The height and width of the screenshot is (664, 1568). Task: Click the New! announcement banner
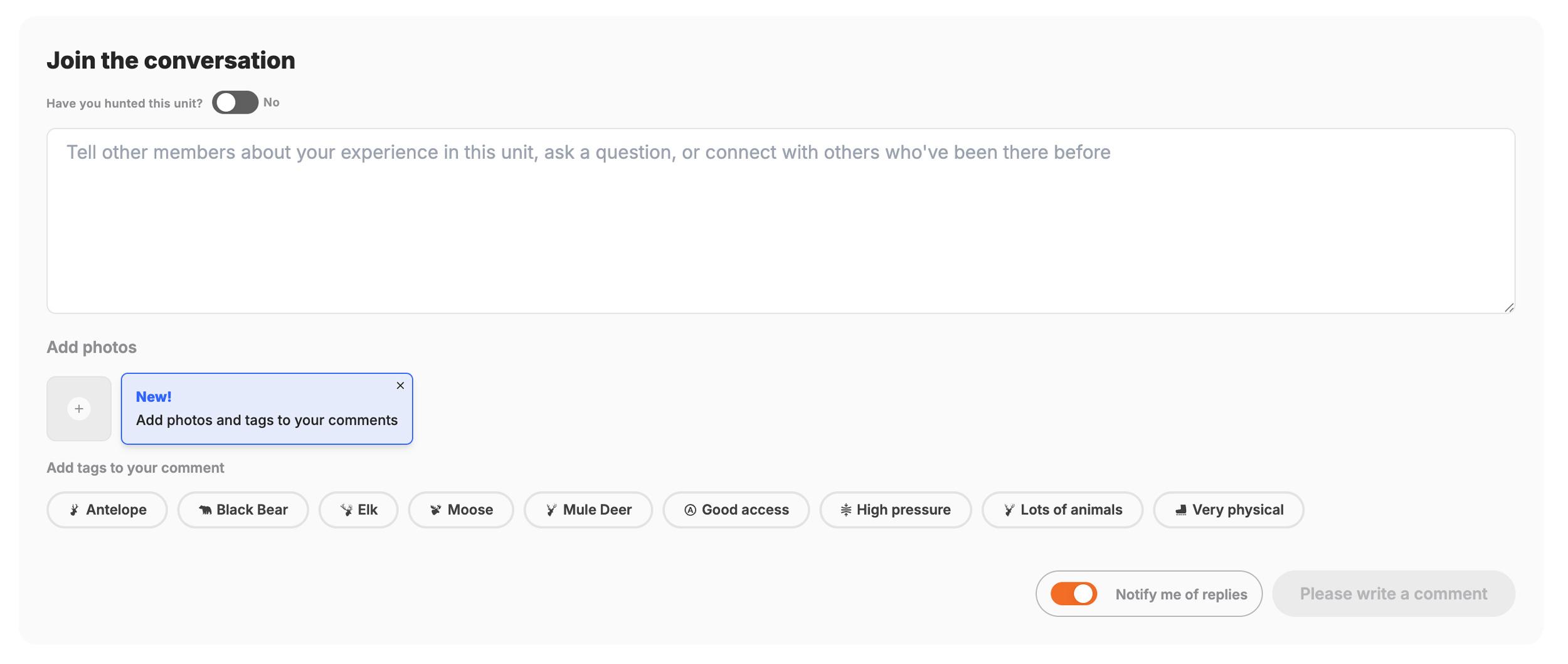[266, 408]
